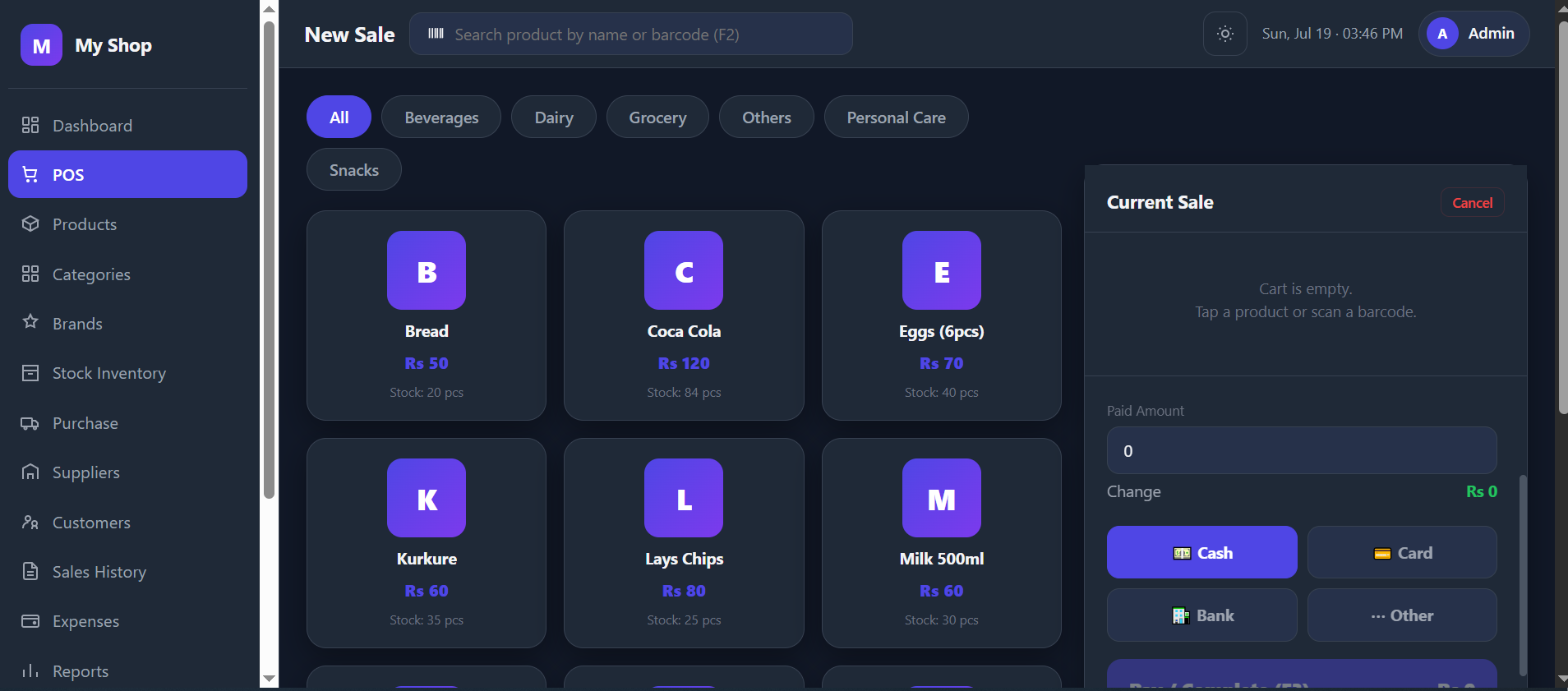Click the Paid Amount field
This screenshot has height=691, width=1568.
[1302, 450]
